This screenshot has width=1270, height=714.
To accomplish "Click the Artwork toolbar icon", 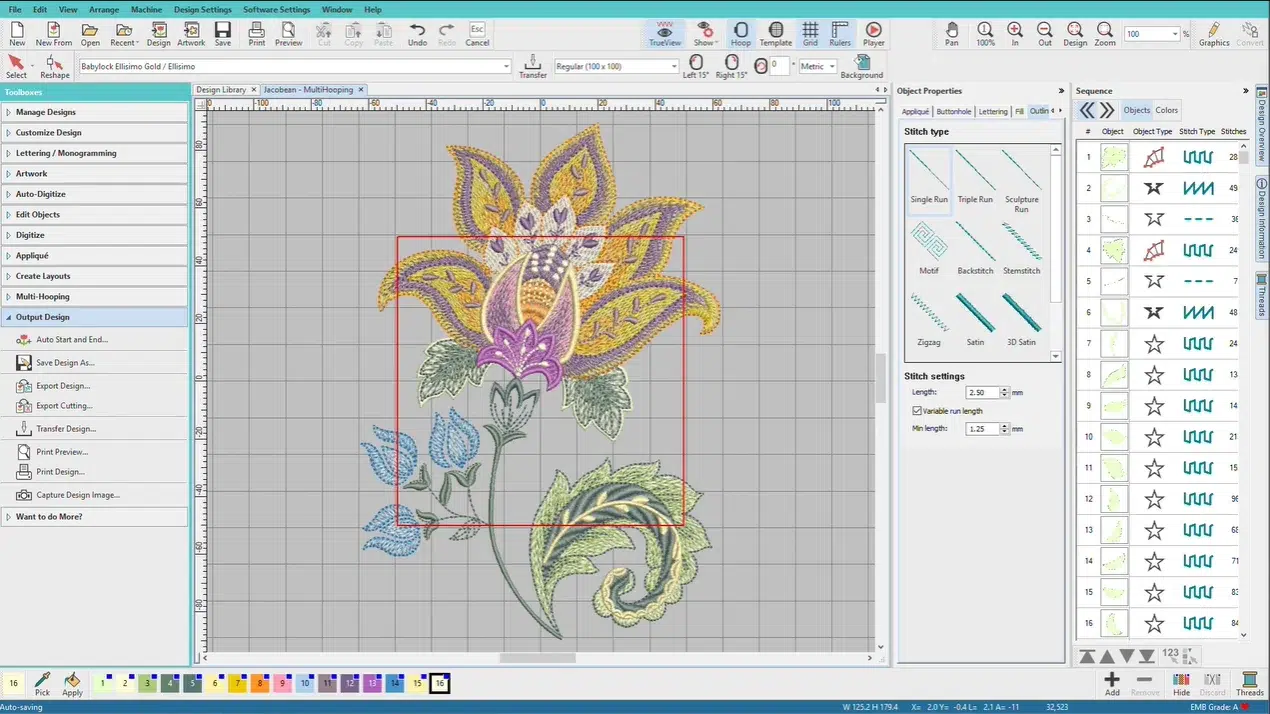I will coord(191,34).
